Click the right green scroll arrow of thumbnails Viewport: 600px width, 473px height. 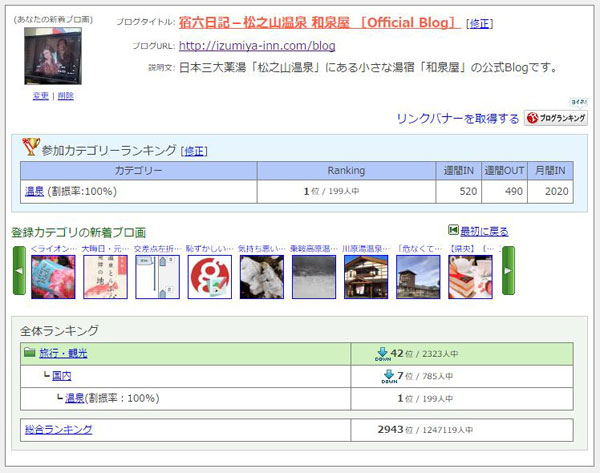pos(508,270)
